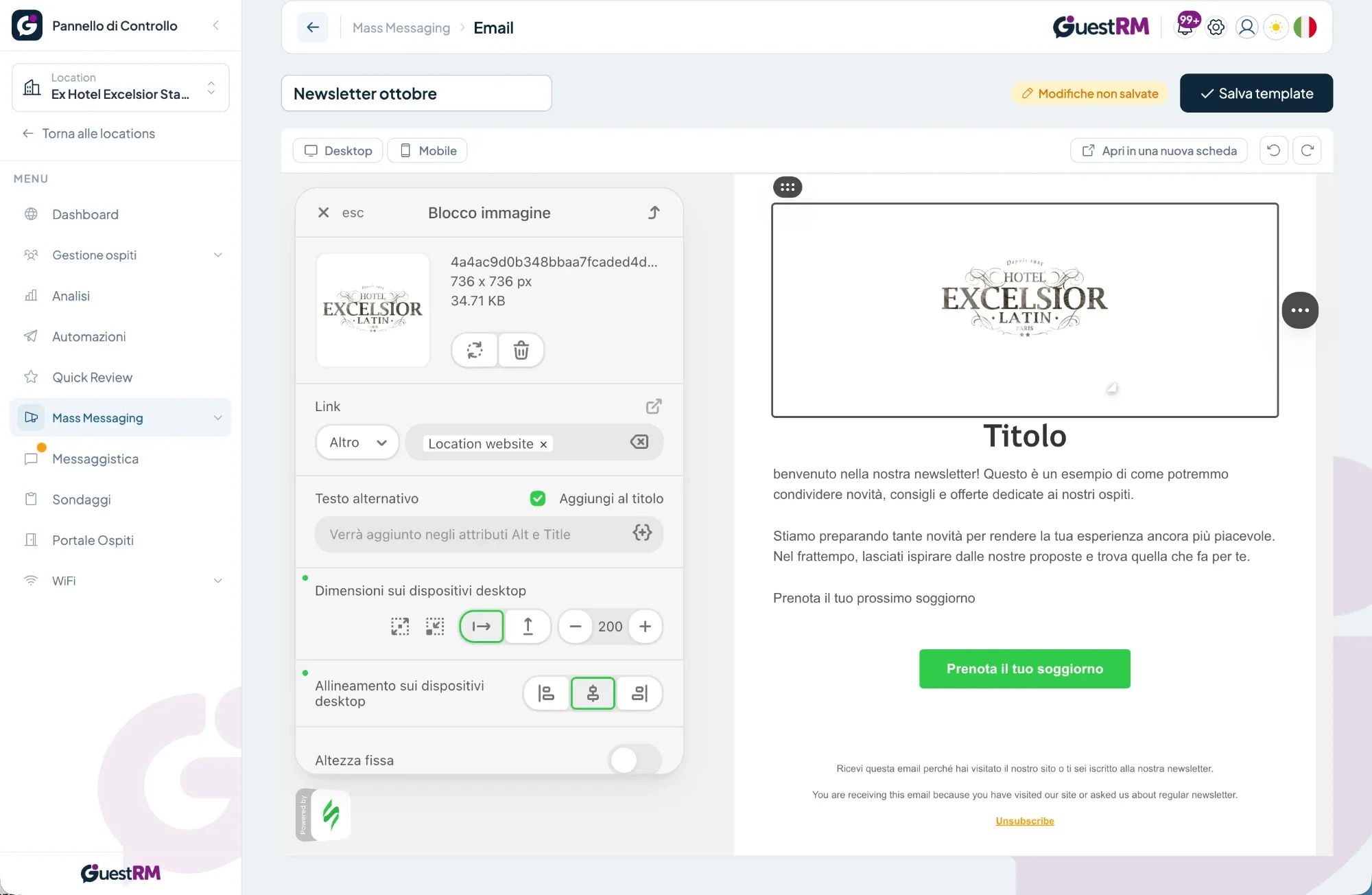Click the undo arrow icon
This screenshot has width=1372, height=895.
1274,150
